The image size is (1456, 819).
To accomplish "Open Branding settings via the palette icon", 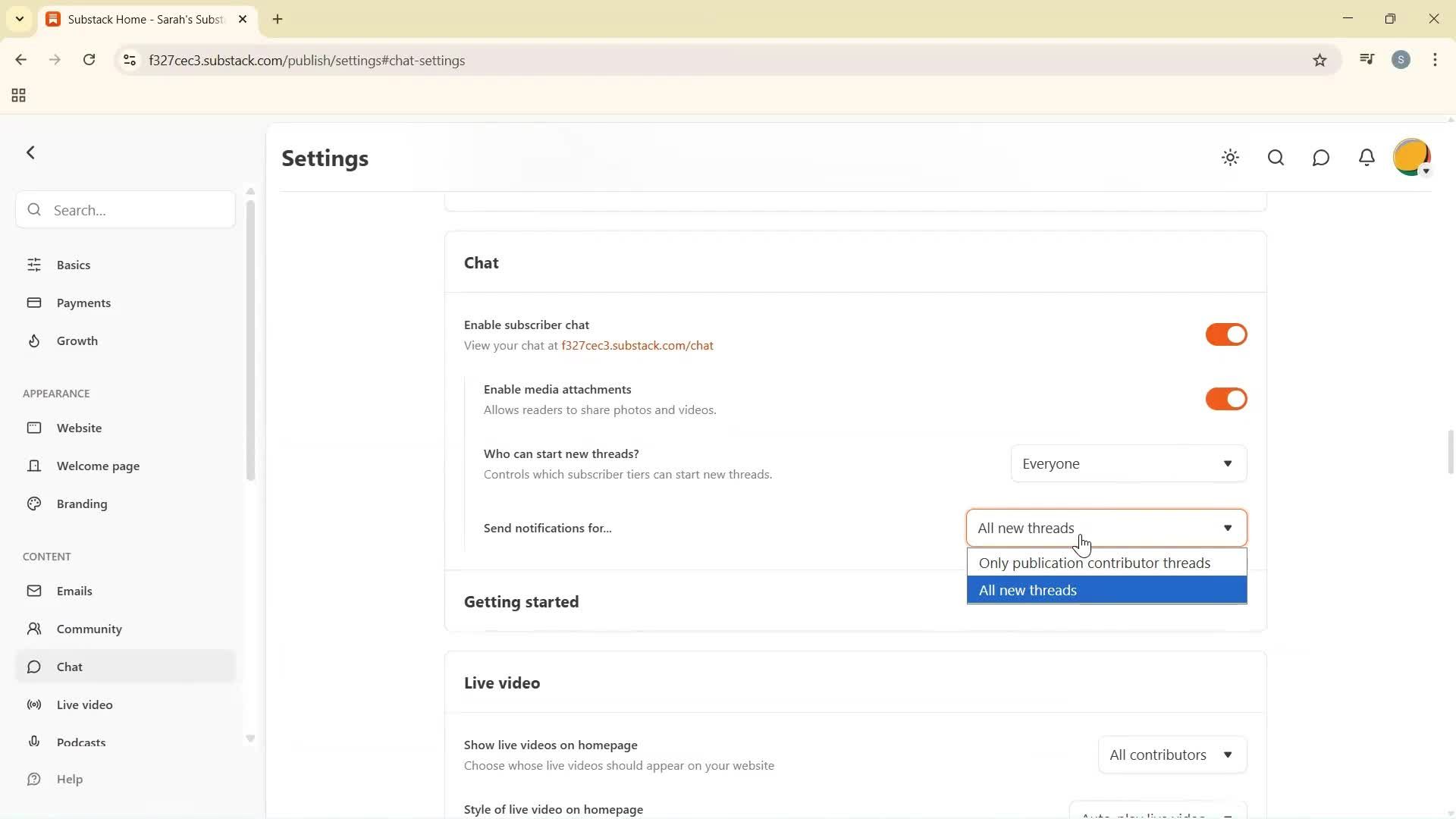I will pyautogui.click(x=81, y=504).
